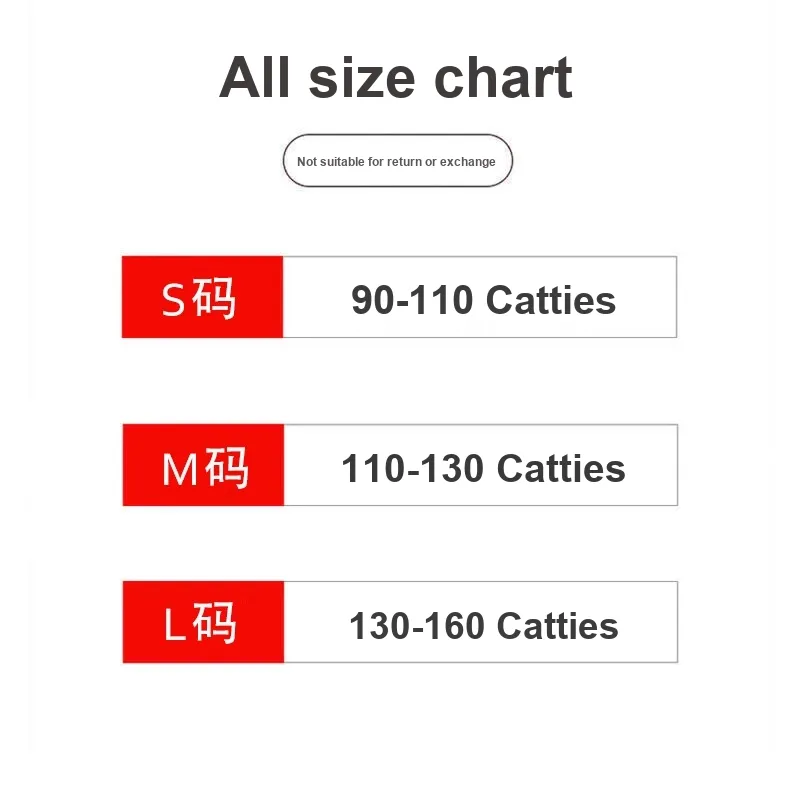
Task: Click the letter M in the medium size label
Action: pos(180,469)
